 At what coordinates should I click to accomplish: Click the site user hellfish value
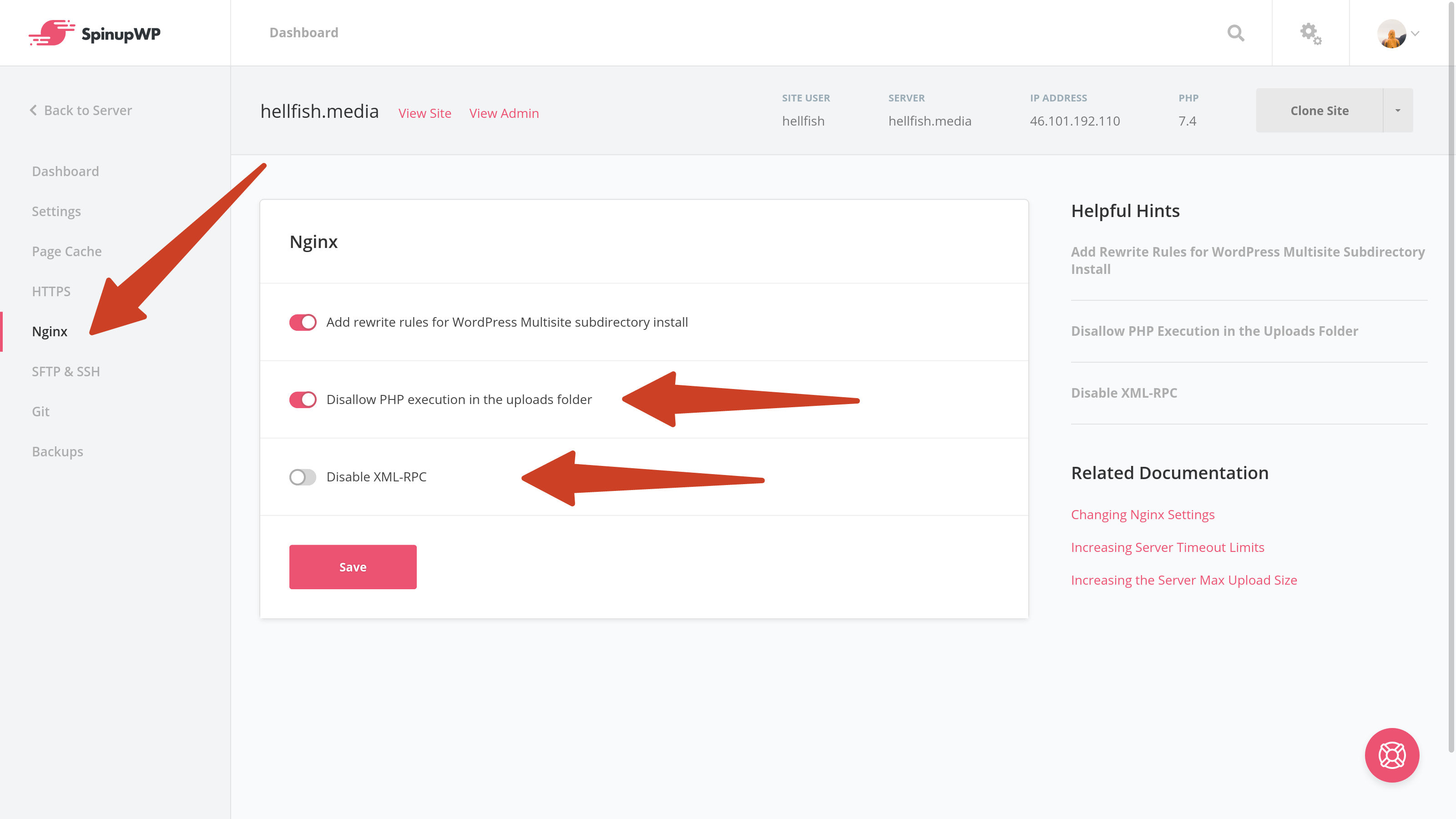coord(803,121)
